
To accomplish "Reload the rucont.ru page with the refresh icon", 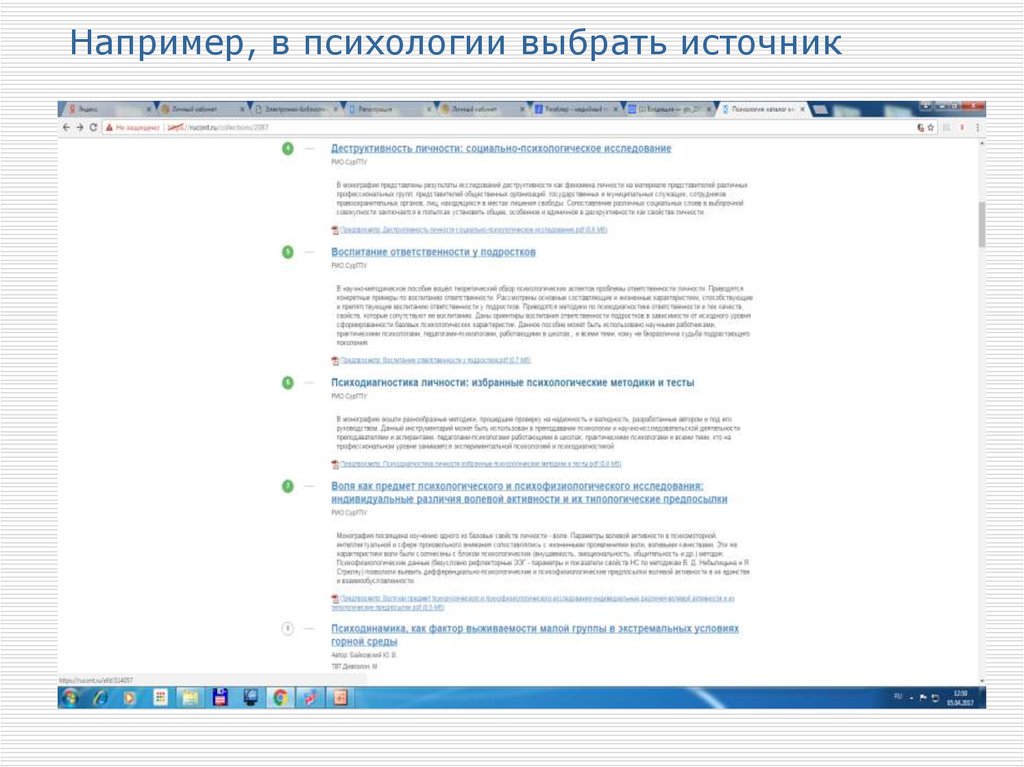I will click(x=92, y=129).
